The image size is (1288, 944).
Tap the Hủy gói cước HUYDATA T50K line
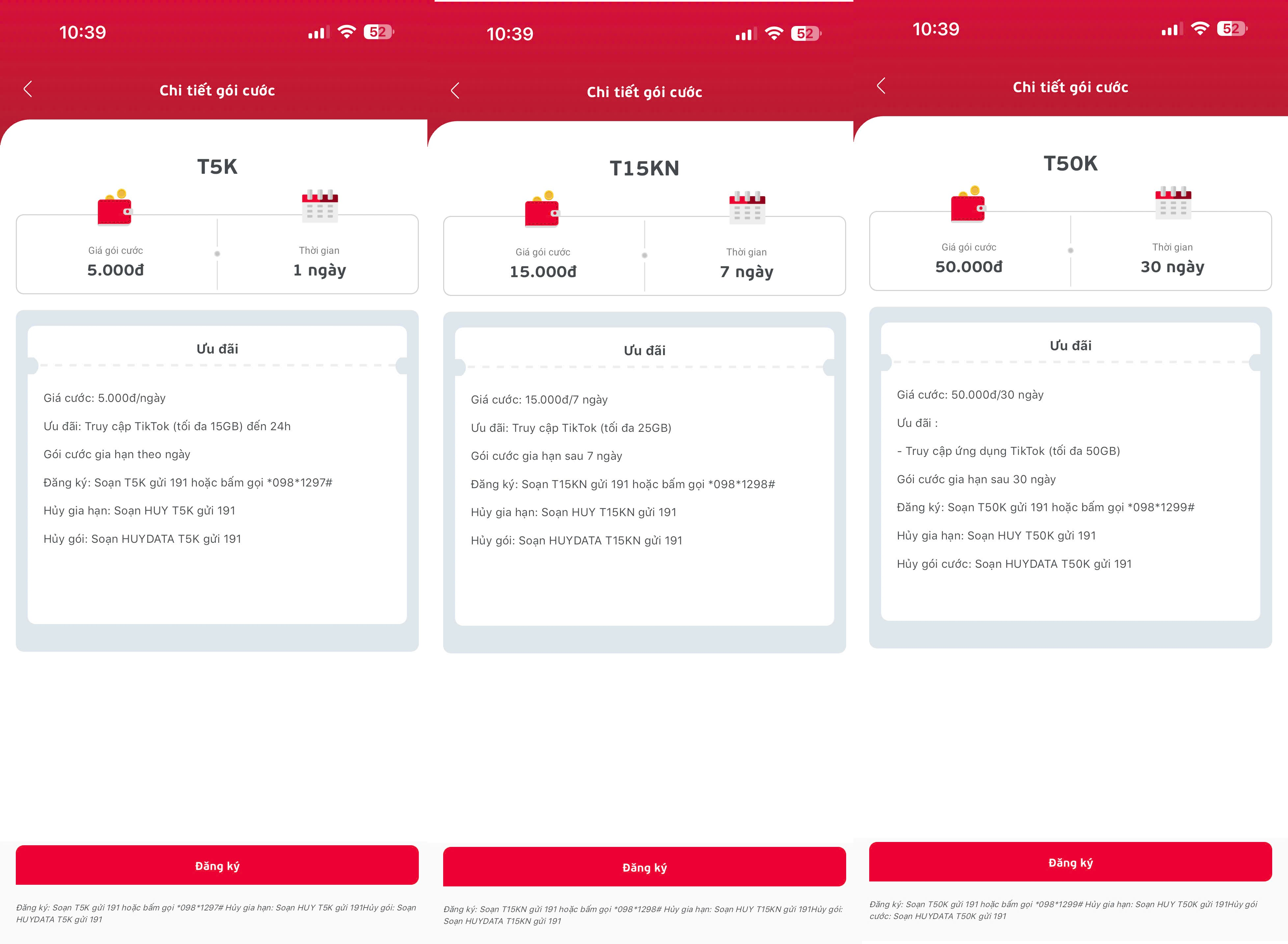pyautogui.click(x=1014, y=564)
